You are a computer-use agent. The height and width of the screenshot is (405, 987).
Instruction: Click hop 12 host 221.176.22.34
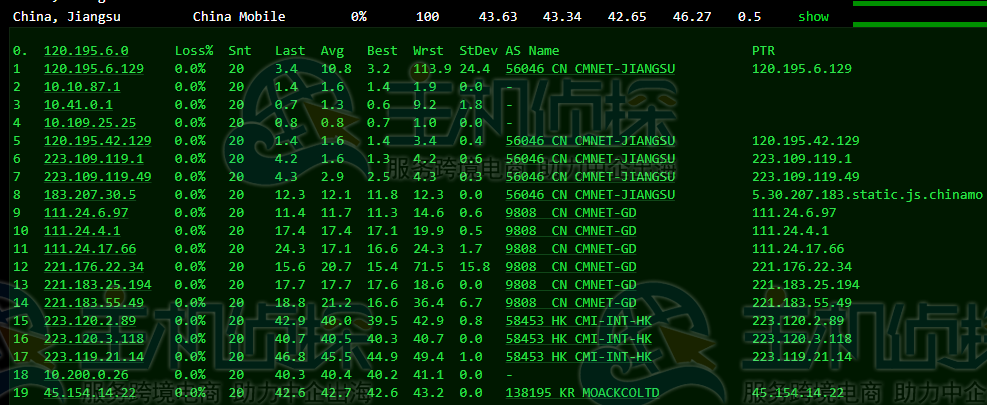tap(93, 267)
